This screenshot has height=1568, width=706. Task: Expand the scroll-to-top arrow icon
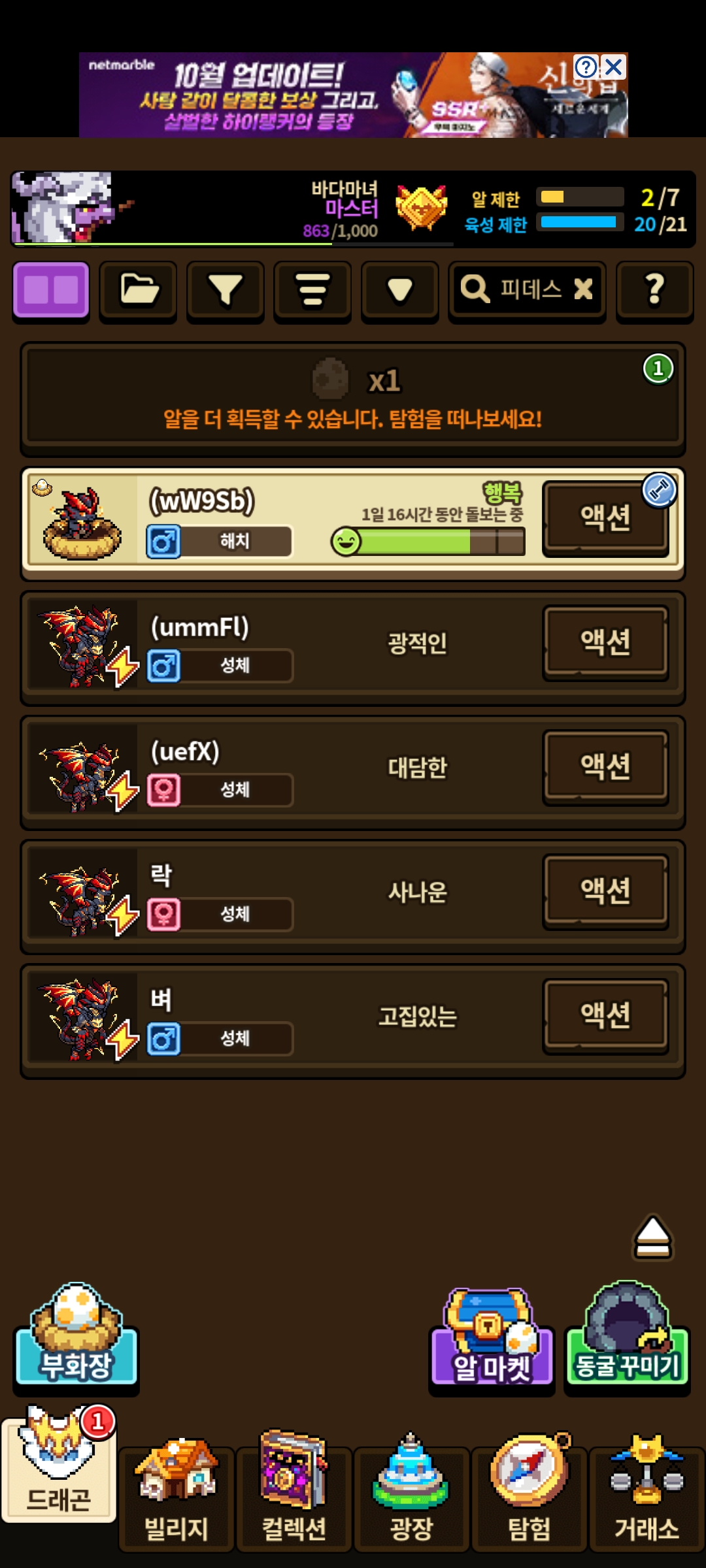tap(652, 1237)
